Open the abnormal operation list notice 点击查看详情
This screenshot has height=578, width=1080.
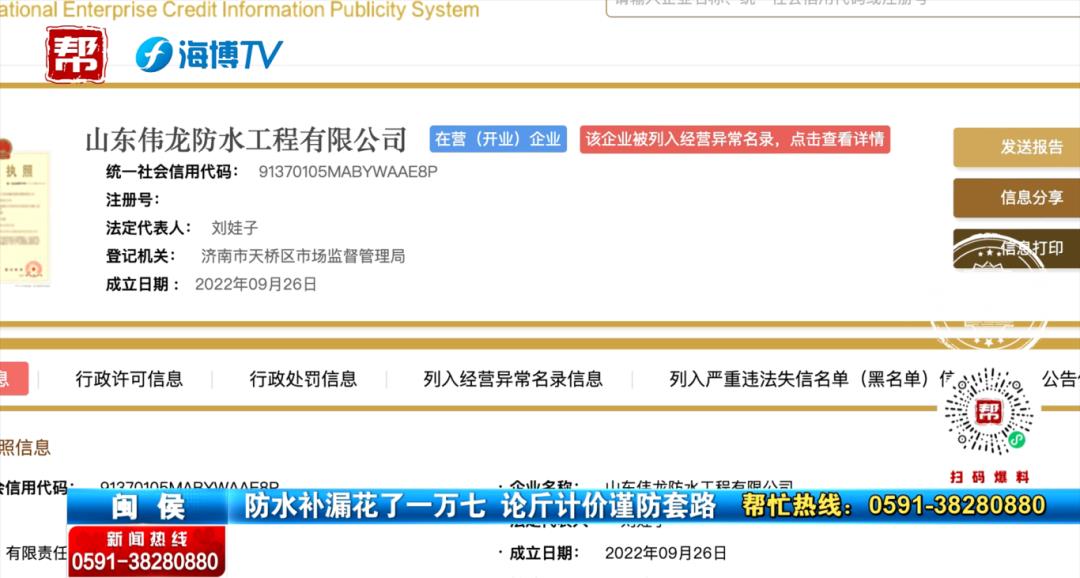735,139
